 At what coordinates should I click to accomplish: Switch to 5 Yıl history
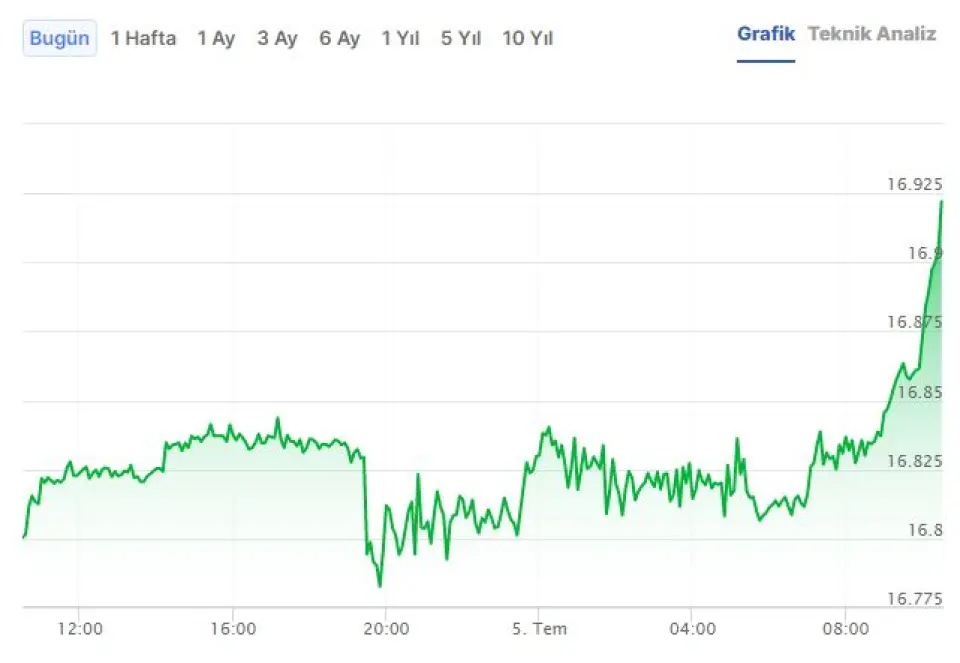coord(461,39)
